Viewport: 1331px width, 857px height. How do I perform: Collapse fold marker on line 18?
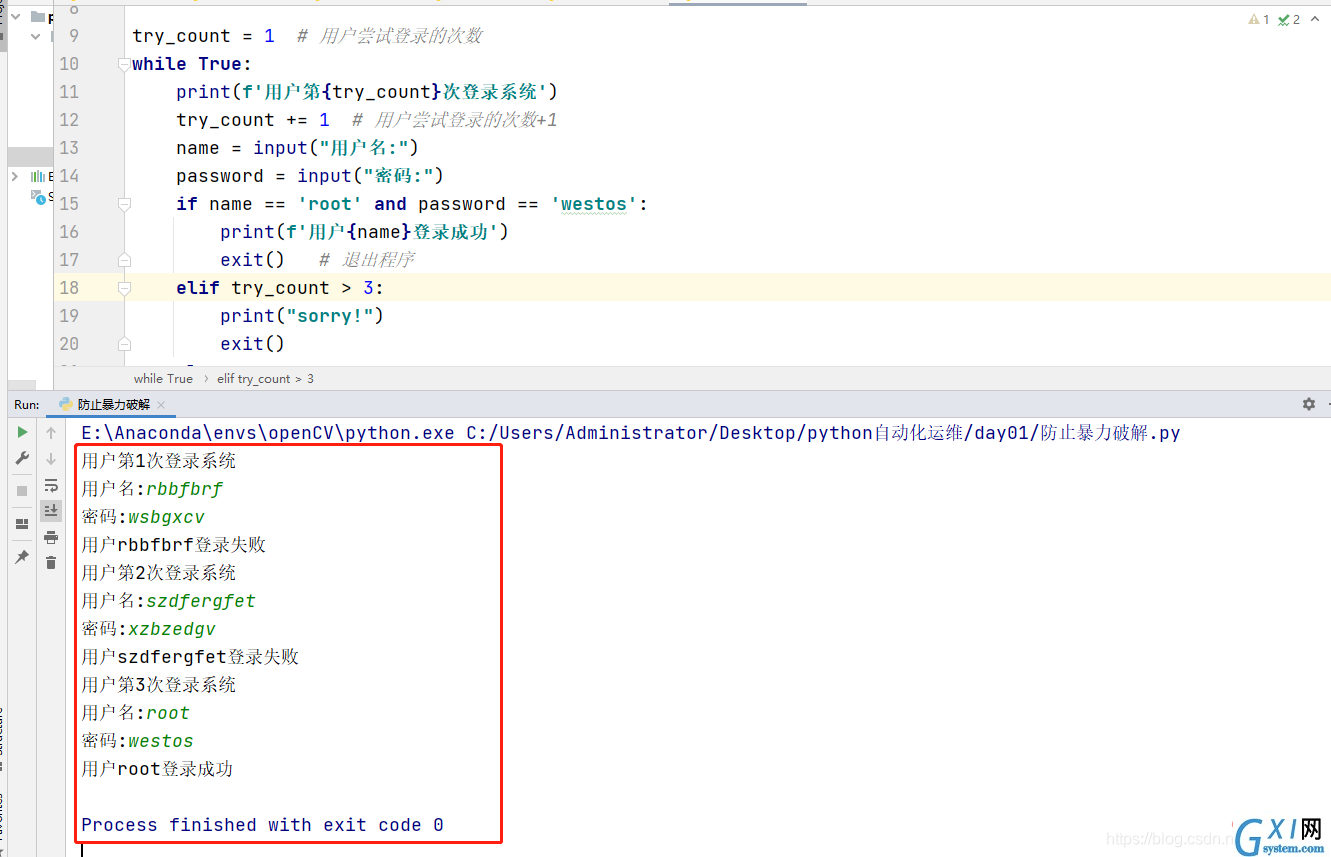coord(124,288)
